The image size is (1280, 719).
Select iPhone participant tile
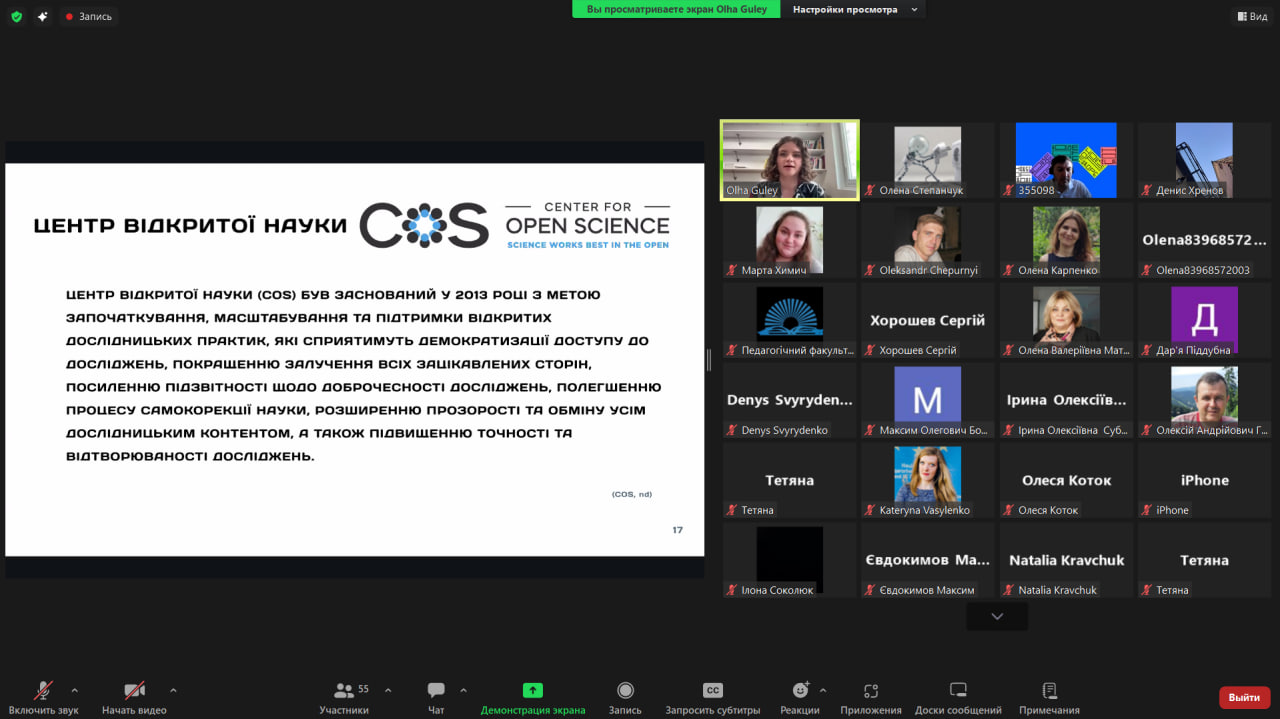[x=1204, y=480]
